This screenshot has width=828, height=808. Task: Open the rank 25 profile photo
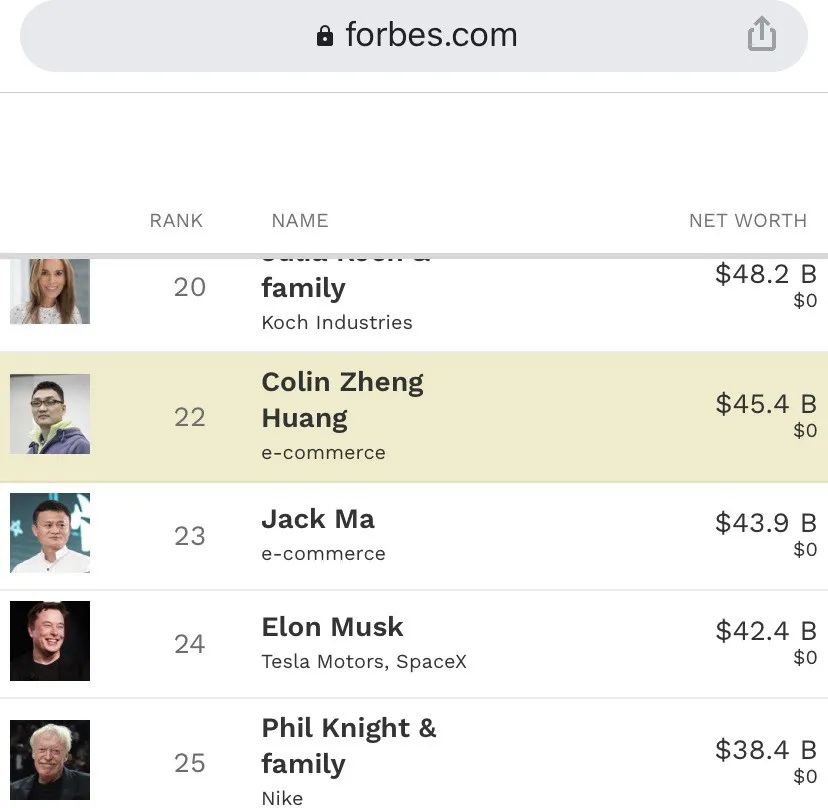point(50,759)
